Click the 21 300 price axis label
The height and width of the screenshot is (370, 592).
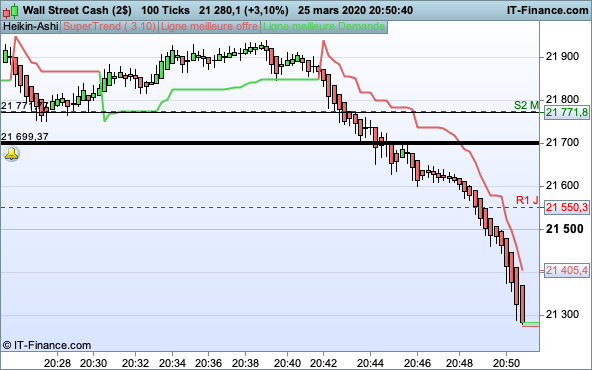562,314
